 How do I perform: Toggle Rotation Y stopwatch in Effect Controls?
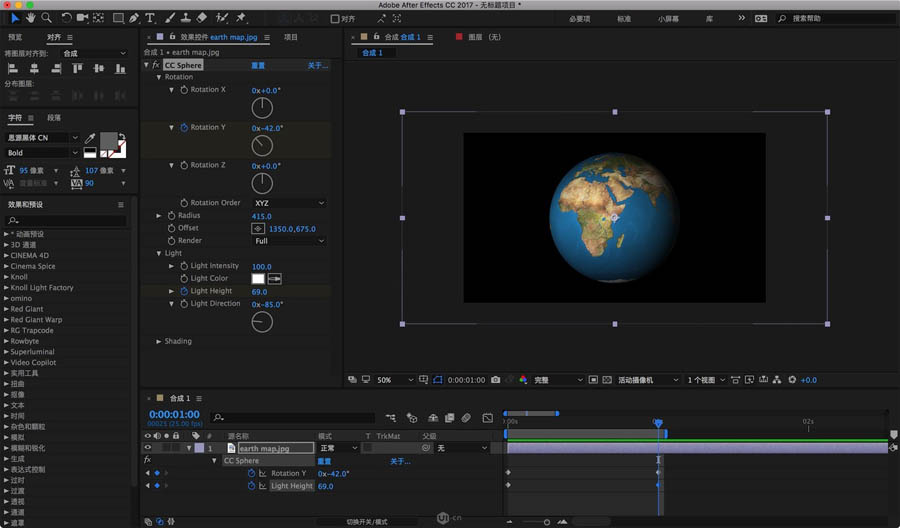(184, 128)
